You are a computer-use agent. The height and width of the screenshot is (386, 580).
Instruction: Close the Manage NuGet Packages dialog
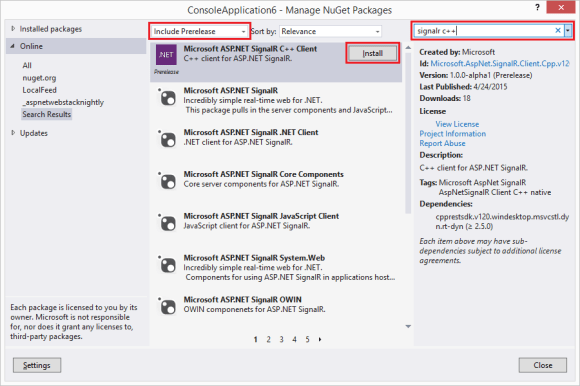[543, 365]
